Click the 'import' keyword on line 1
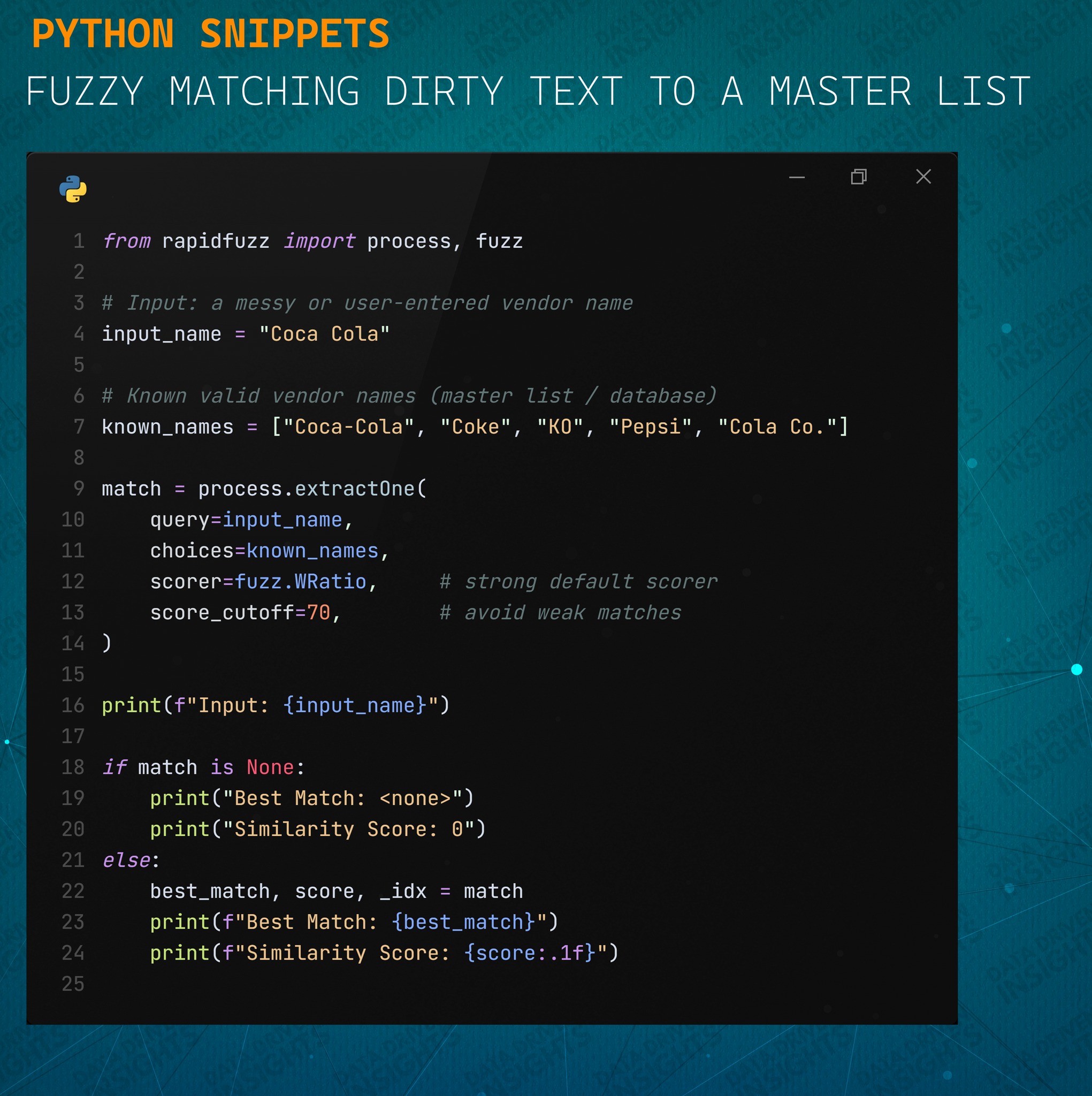The image size is (1092, 1096). click(319, 242)
